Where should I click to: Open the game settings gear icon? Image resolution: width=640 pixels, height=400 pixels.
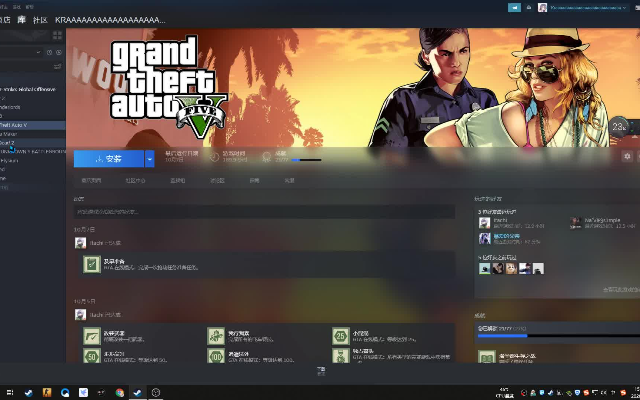[x=627, y=156]
